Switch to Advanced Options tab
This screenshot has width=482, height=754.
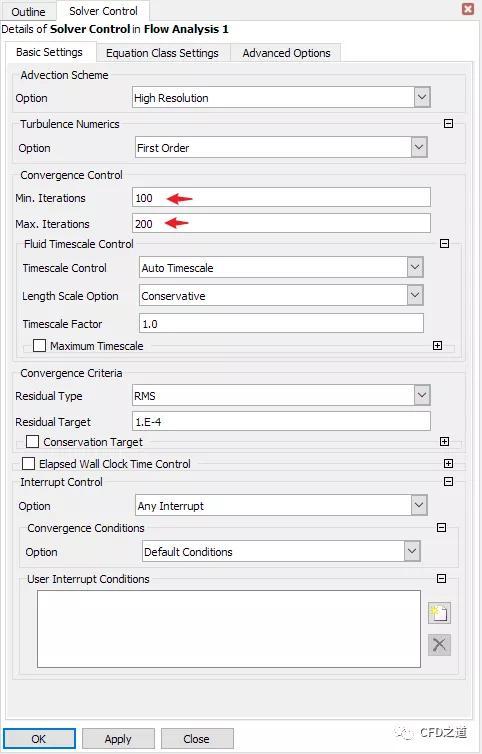coord(287,53)
